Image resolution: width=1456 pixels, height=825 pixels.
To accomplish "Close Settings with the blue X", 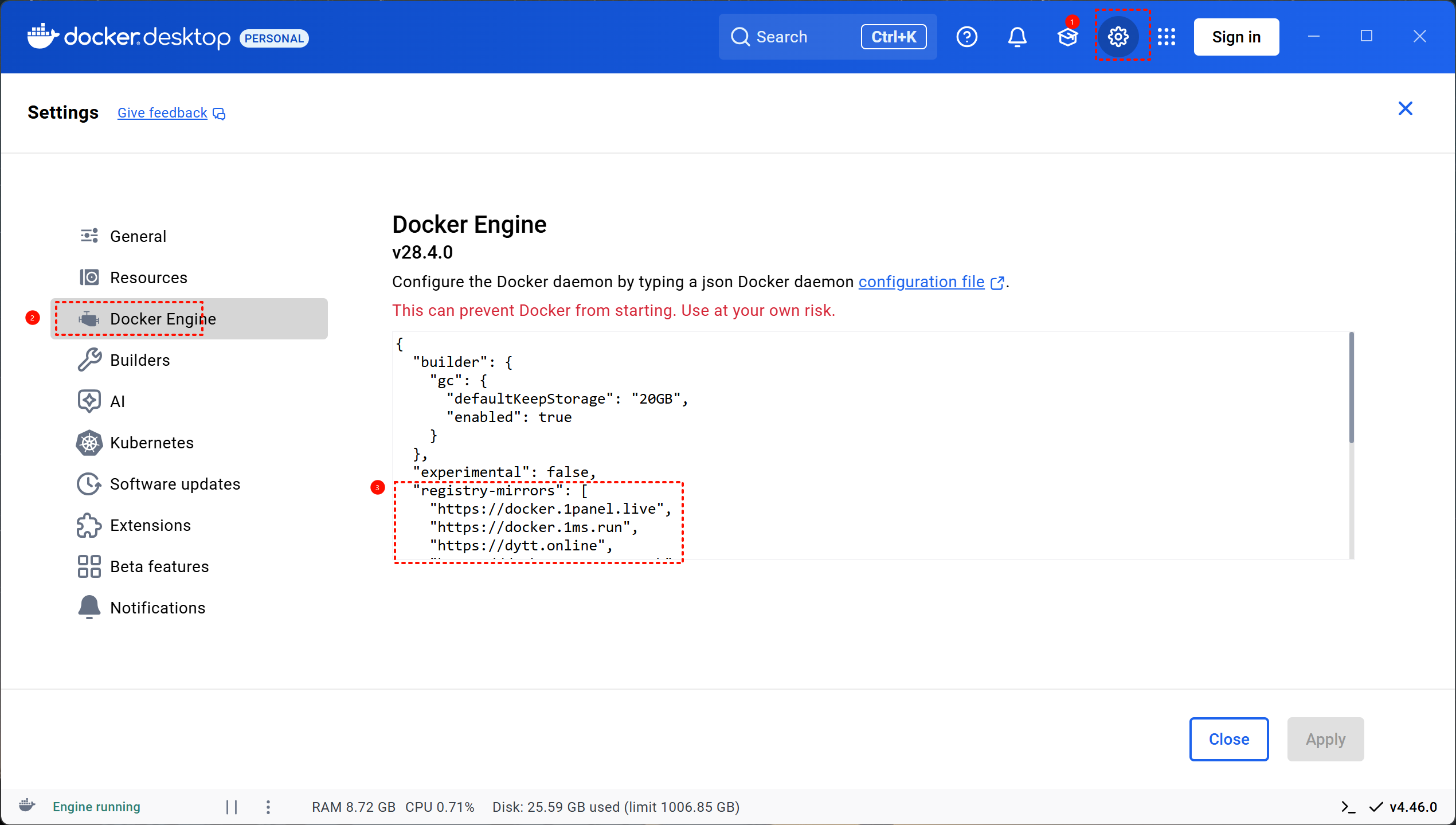I will click(x=1405, y=108).
